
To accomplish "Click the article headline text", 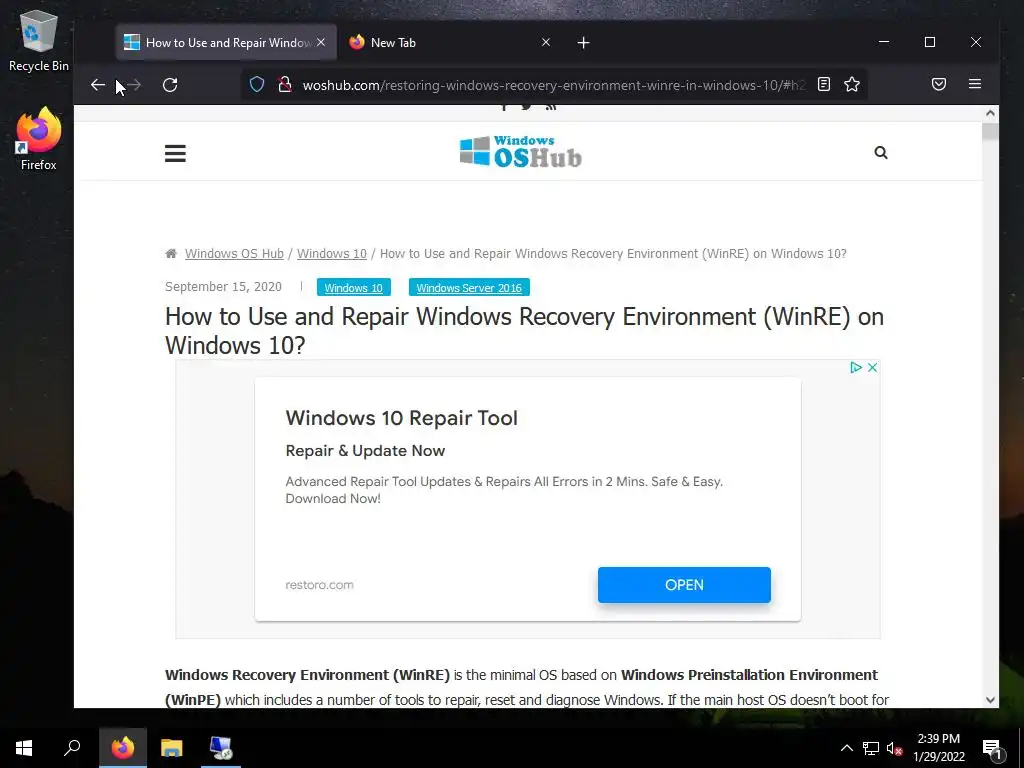I will click(x=524, y=330).
